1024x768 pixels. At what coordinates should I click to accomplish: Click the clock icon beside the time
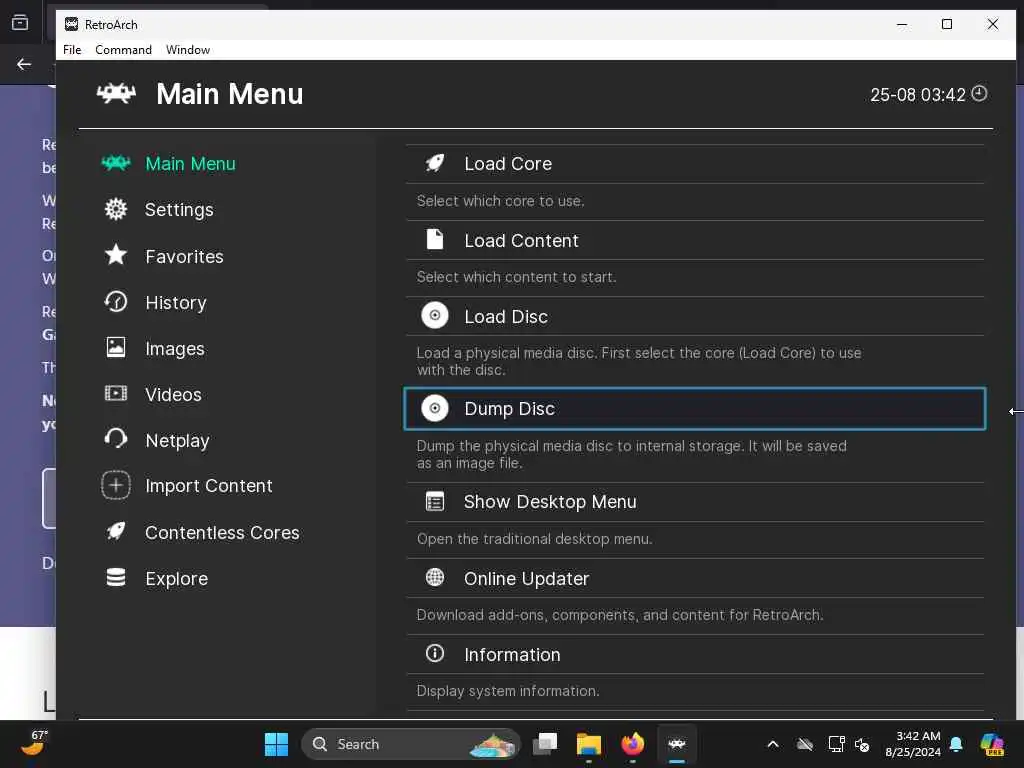(x=979, y=93)
